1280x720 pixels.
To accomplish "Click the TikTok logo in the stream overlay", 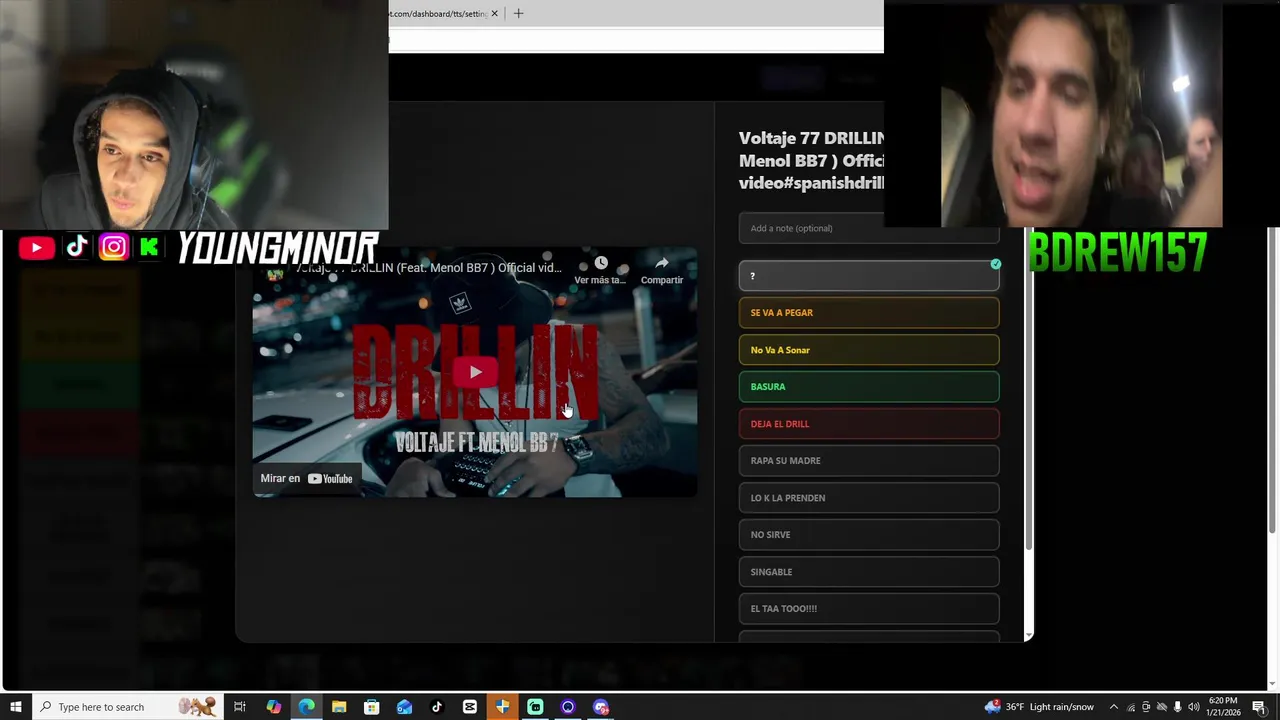I will (77, 247).
